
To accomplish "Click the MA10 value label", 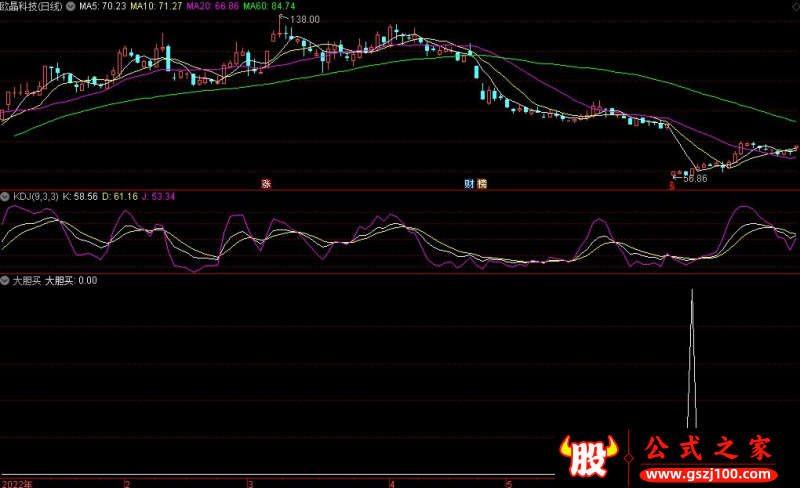I will point(154,6).
